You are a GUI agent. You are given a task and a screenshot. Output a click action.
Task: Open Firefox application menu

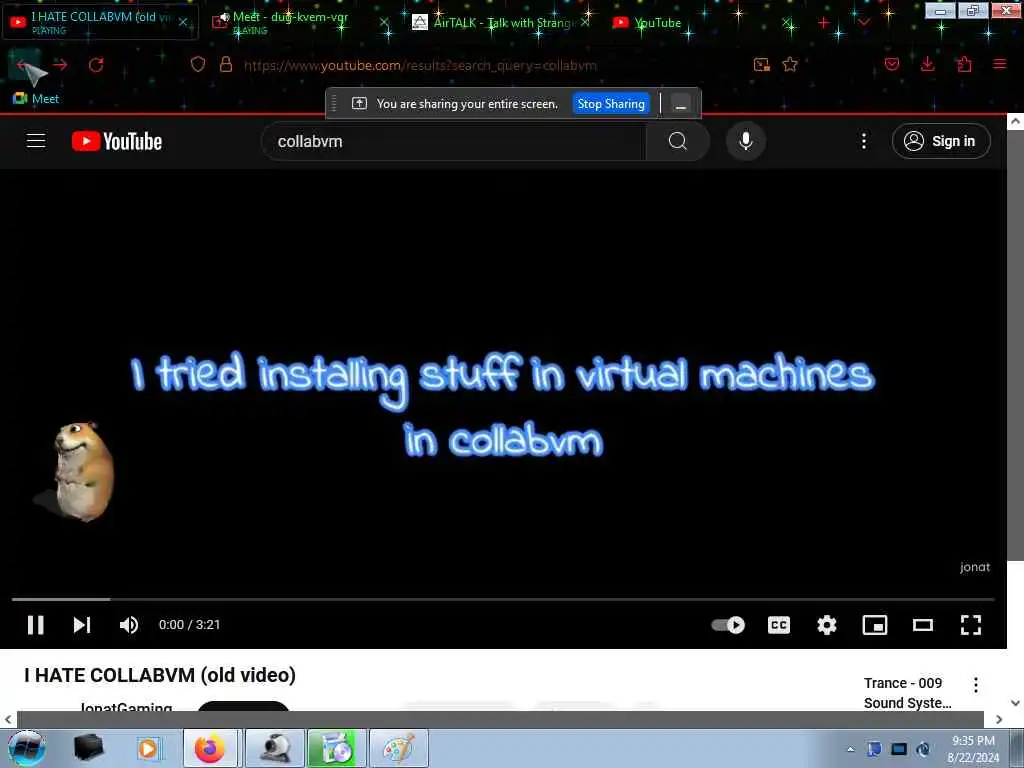[x=1000, y=64]
